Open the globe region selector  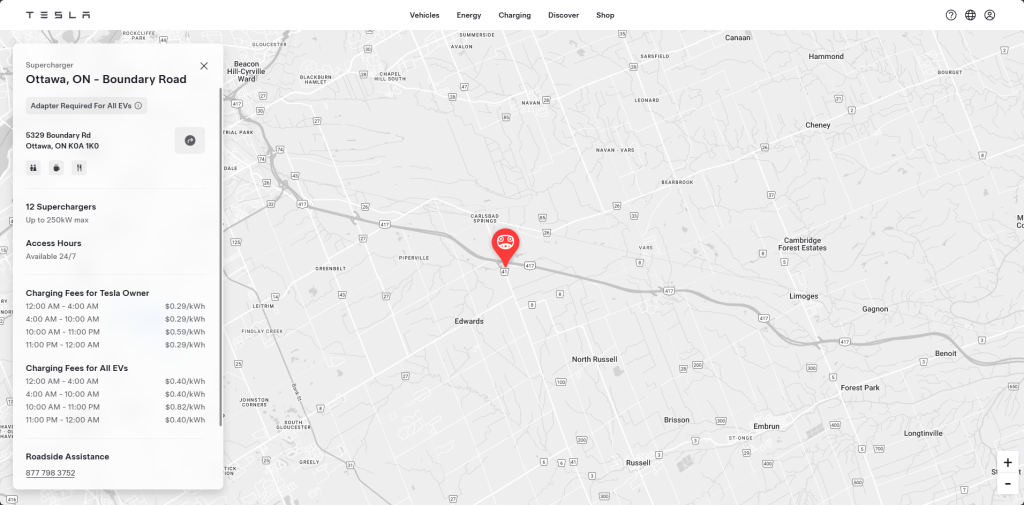tap(970, 15)
